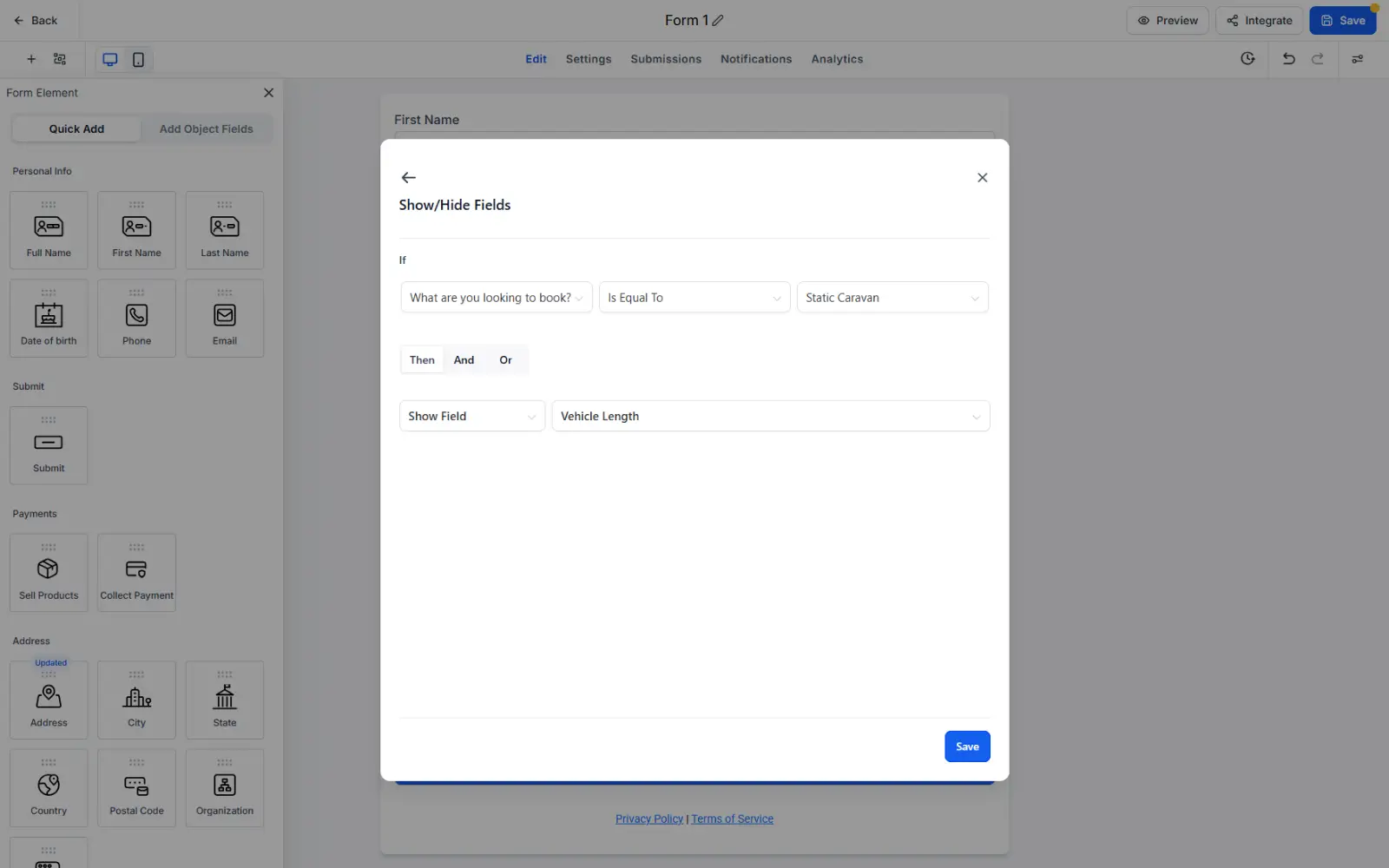
Task: Add the City element
Action: click(136, 700)
